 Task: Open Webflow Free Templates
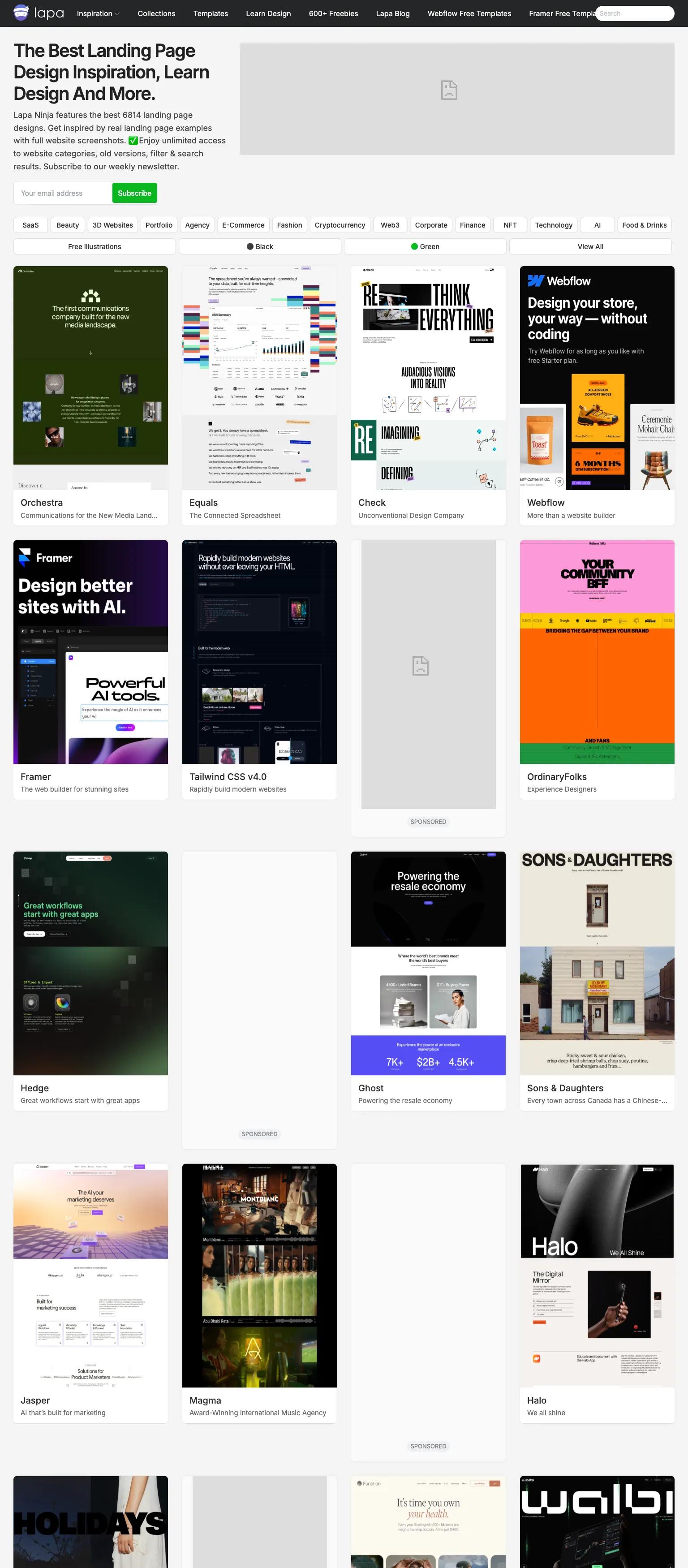coord(469,13)
